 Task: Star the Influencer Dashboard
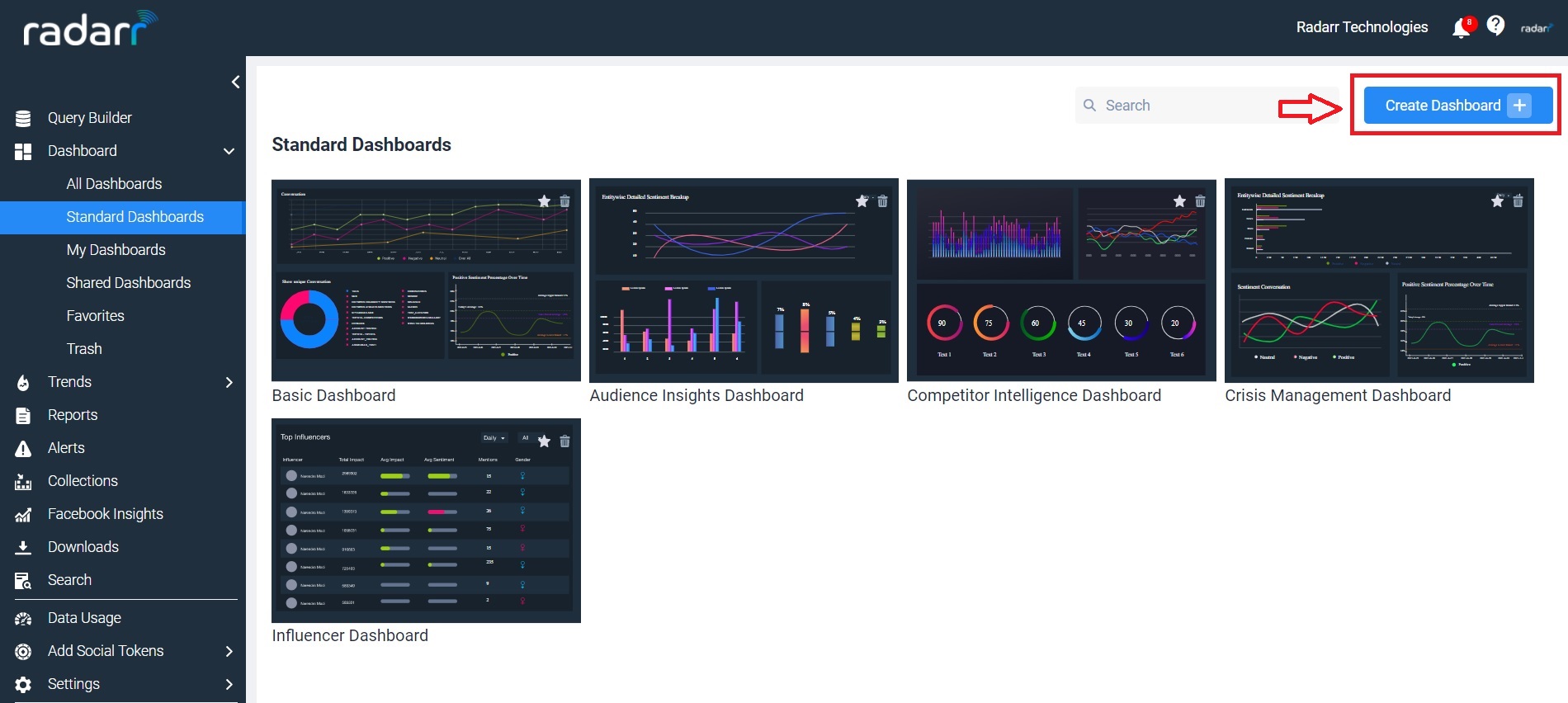[544, 441]
